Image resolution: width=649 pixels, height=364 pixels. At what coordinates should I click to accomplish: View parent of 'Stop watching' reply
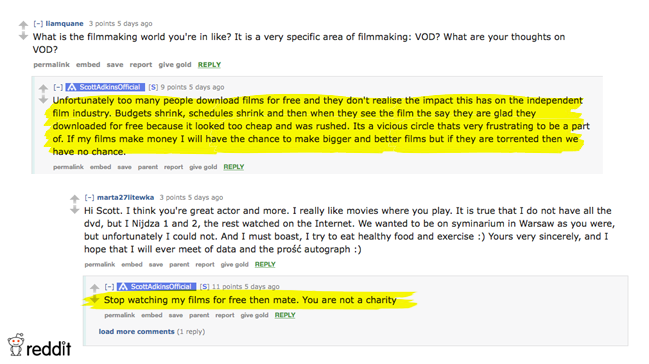click(x=199, y=315)
